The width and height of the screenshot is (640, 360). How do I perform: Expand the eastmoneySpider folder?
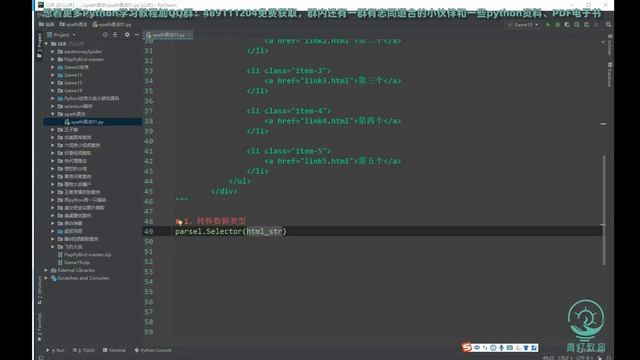click(53, 52)
